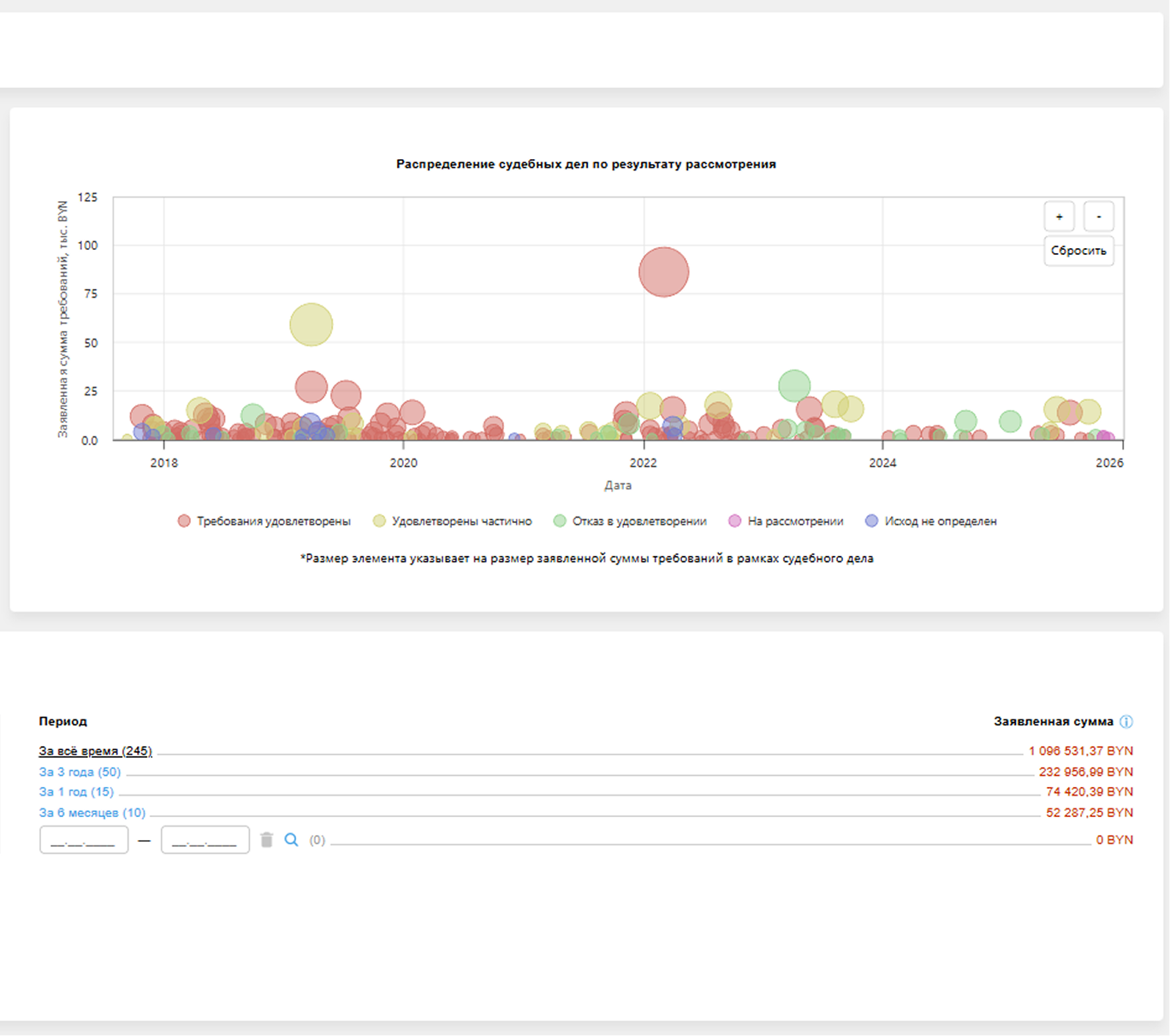Click the largest red bubble near 2022
The image size is (1170, 1036).
663,272
